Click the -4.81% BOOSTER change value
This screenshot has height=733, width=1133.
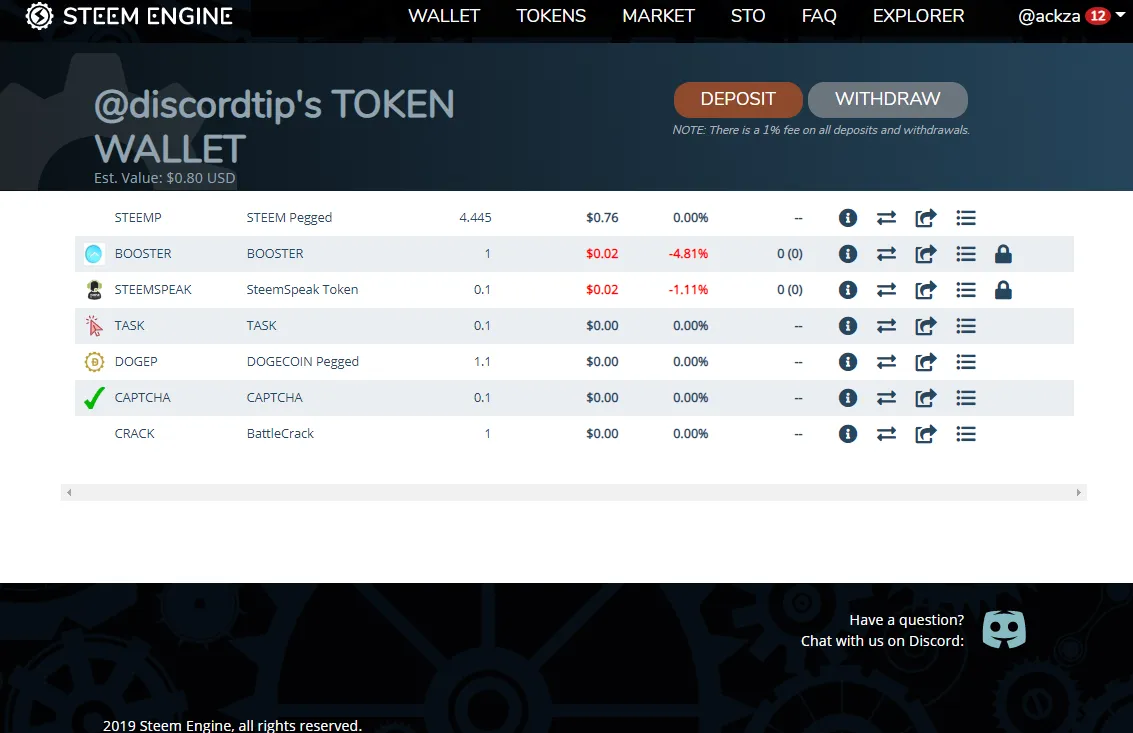[688, 254]
